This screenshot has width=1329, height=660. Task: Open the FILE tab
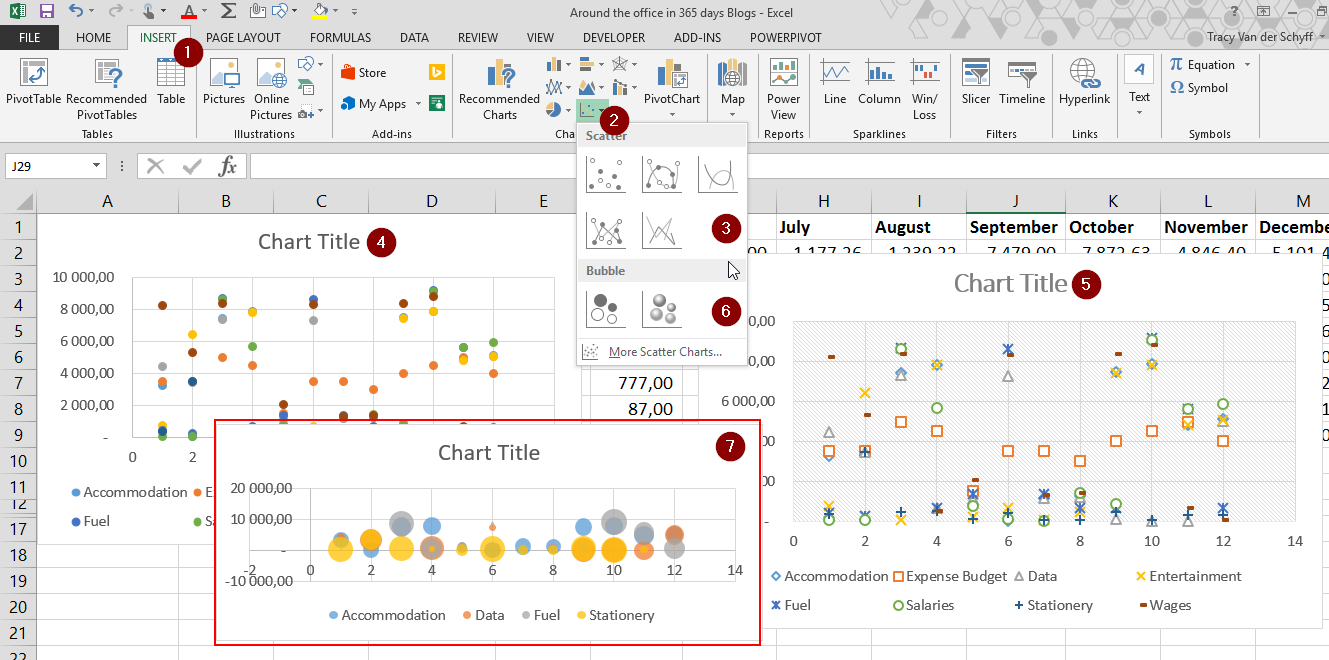point(29,38)
